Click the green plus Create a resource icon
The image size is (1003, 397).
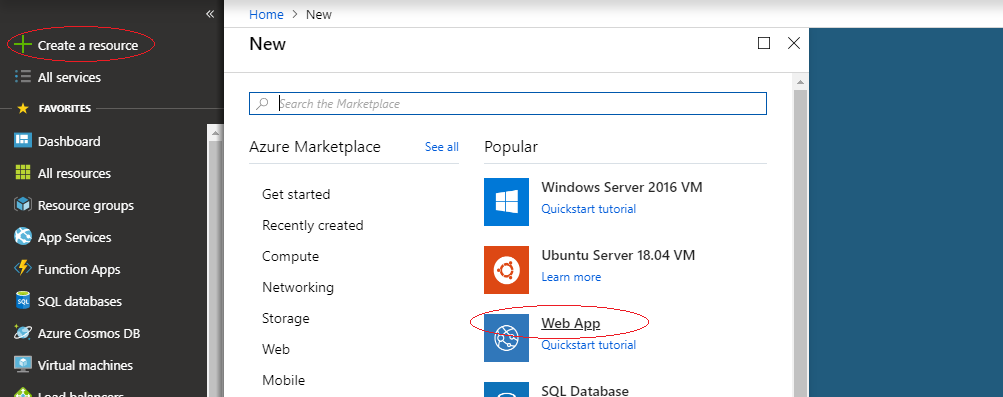click(22, 45)
